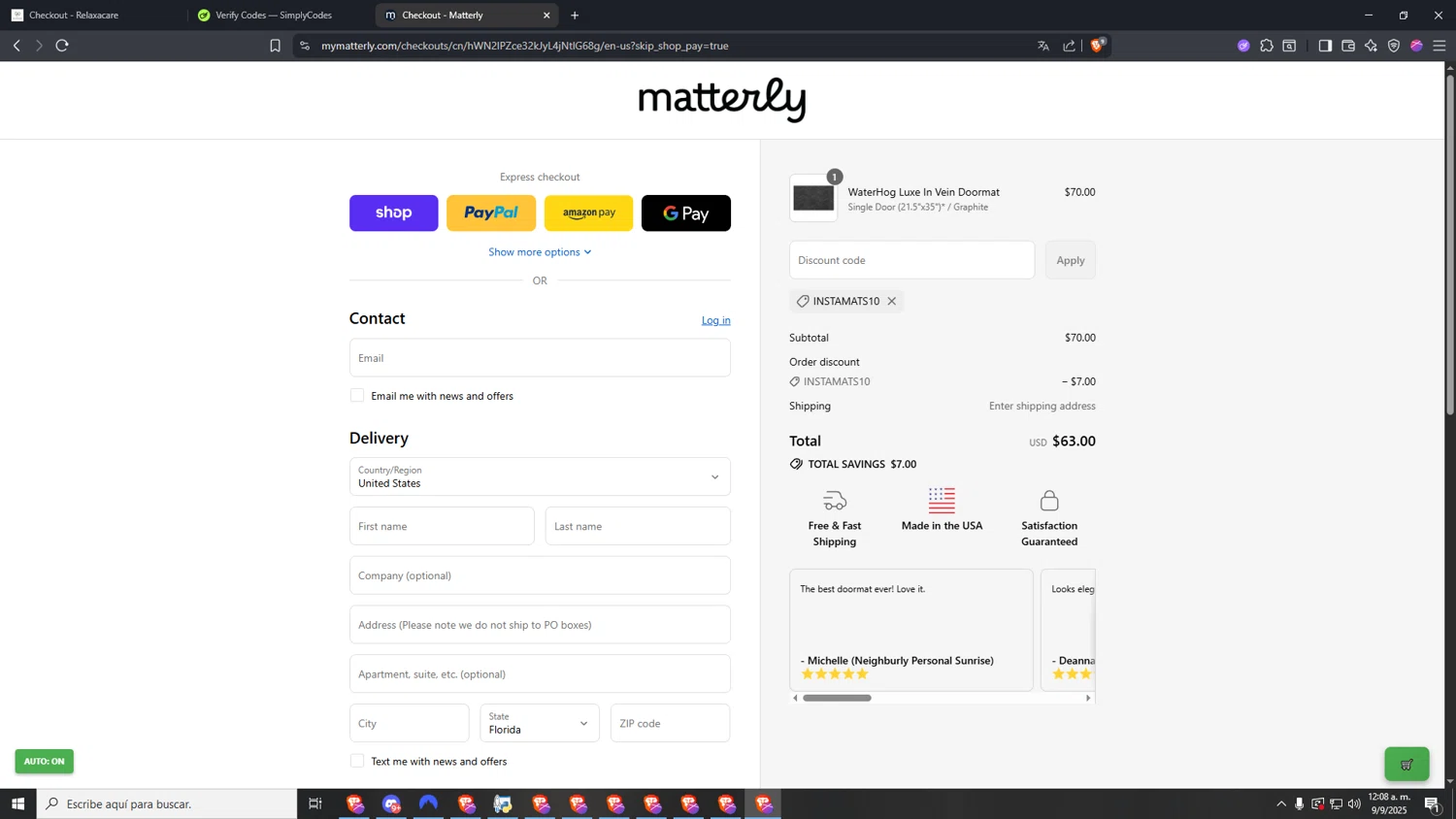Pay with Shop Pay express button
The width and height of the screenshot is (1456, 819).
393,213
